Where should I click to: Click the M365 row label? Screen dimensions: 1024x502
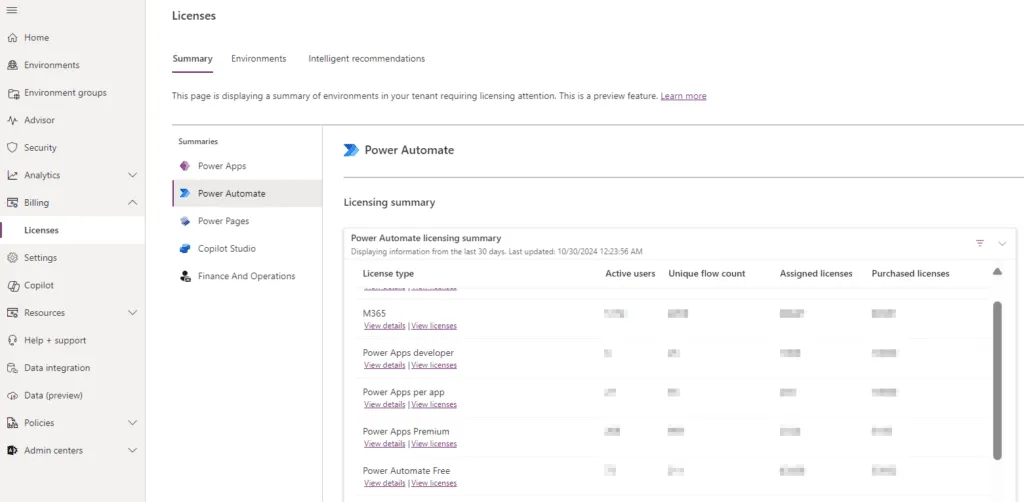point(374,313)
